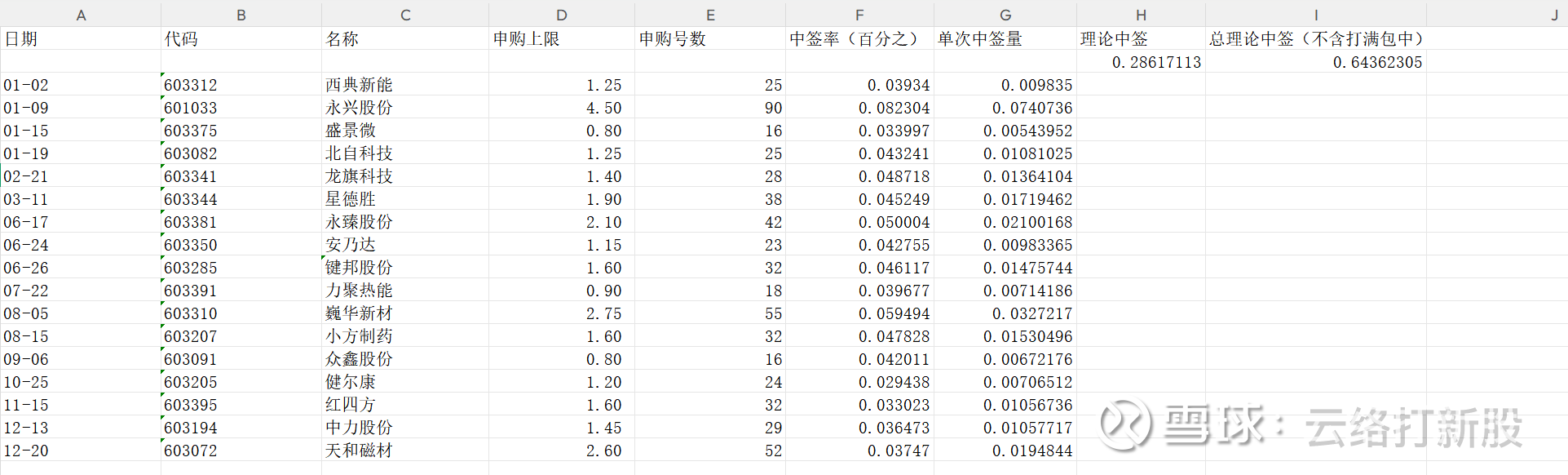This screenshot has height=475, width=1568.
Task: Click the 日期 header cell
Action: (x=81, y=38)
